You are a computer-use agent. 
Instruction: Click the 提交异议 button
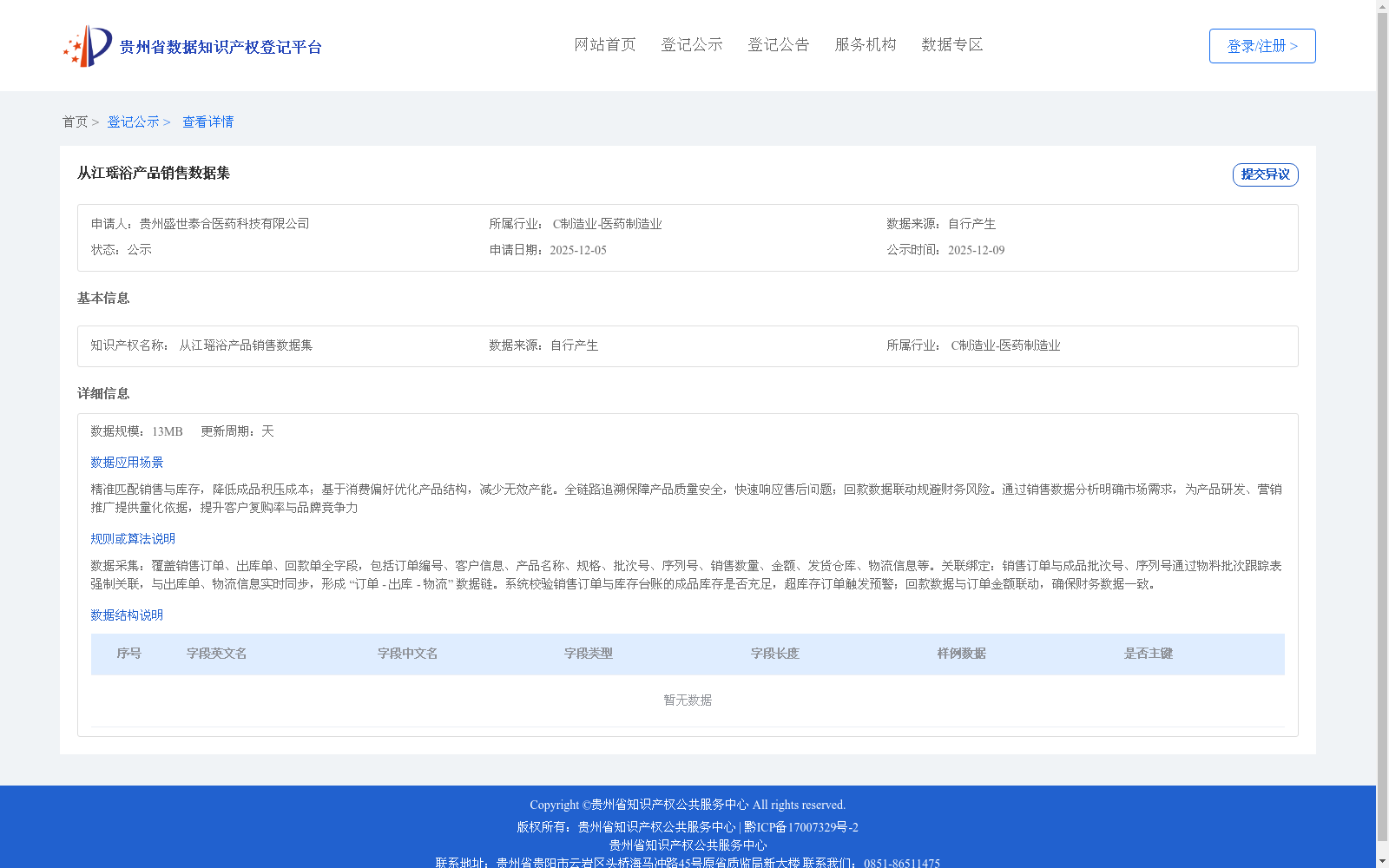(x=1266, y=174)
